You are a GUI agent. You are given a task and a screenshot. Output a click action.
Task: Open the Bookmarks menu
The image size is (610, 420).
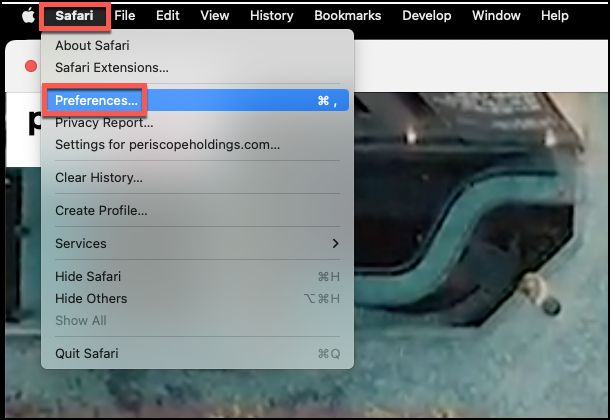pyautogui.click(x=347, y=16)
